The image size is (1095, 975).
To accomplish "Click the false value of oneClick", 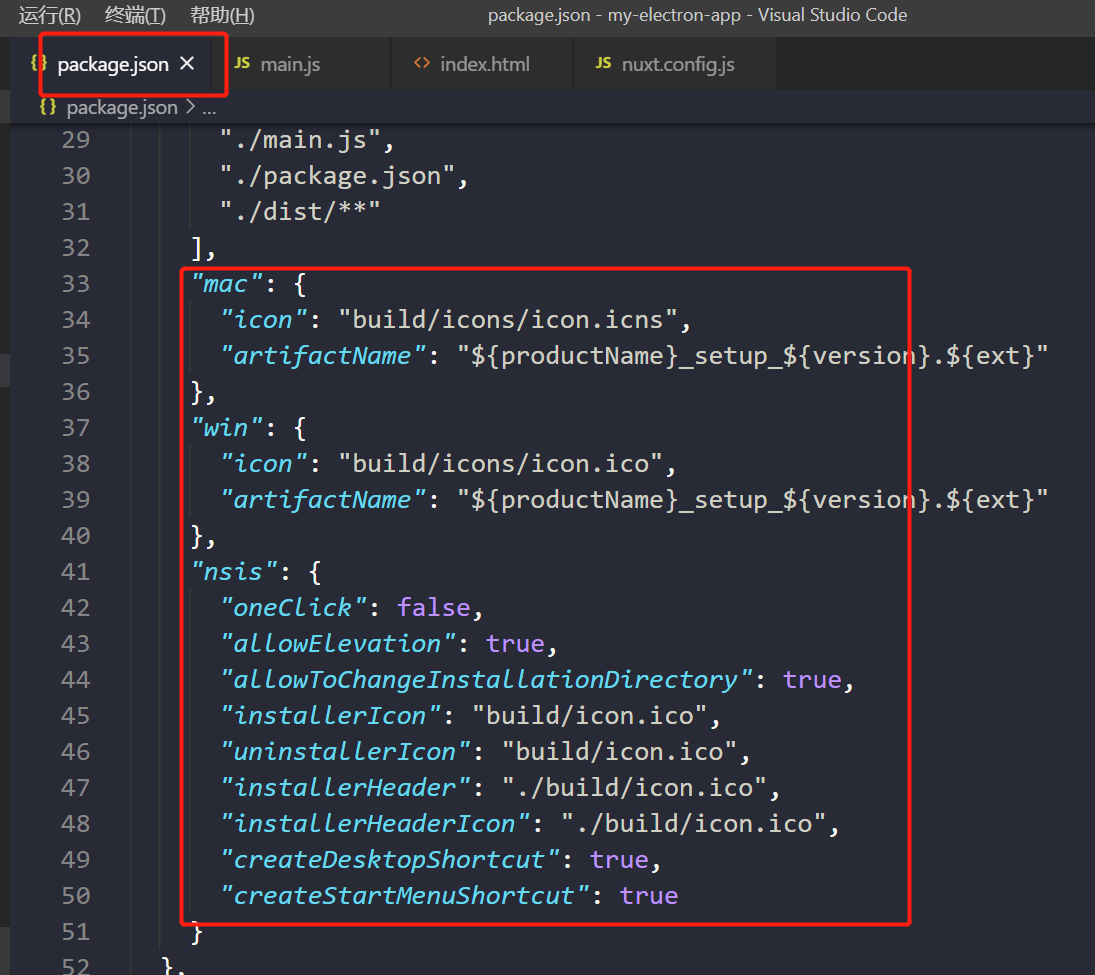I will pyautogui.click(x=434, y=608).
